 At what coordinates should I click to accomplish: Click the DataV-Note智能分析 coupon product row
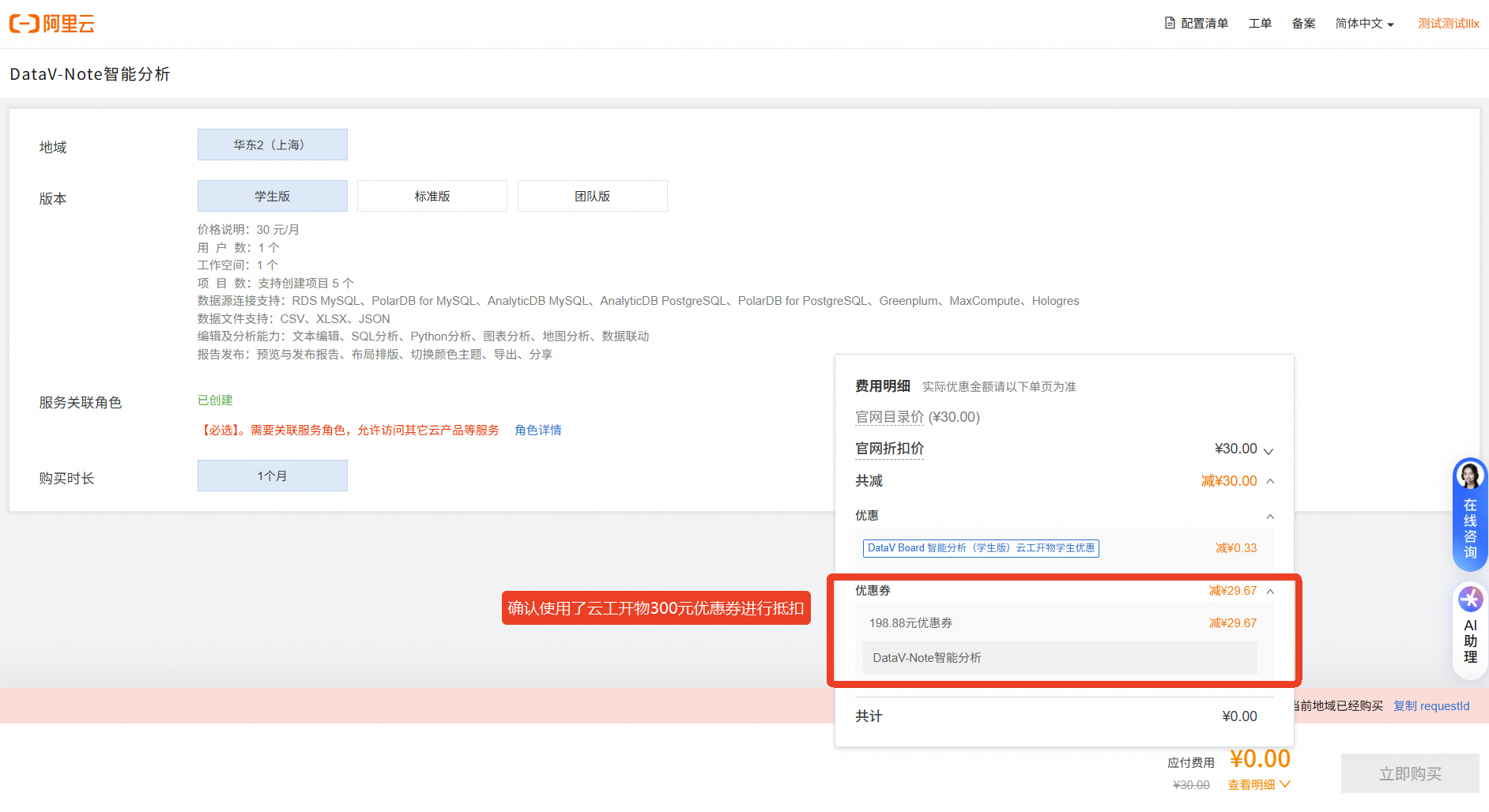coord(1060,658)
